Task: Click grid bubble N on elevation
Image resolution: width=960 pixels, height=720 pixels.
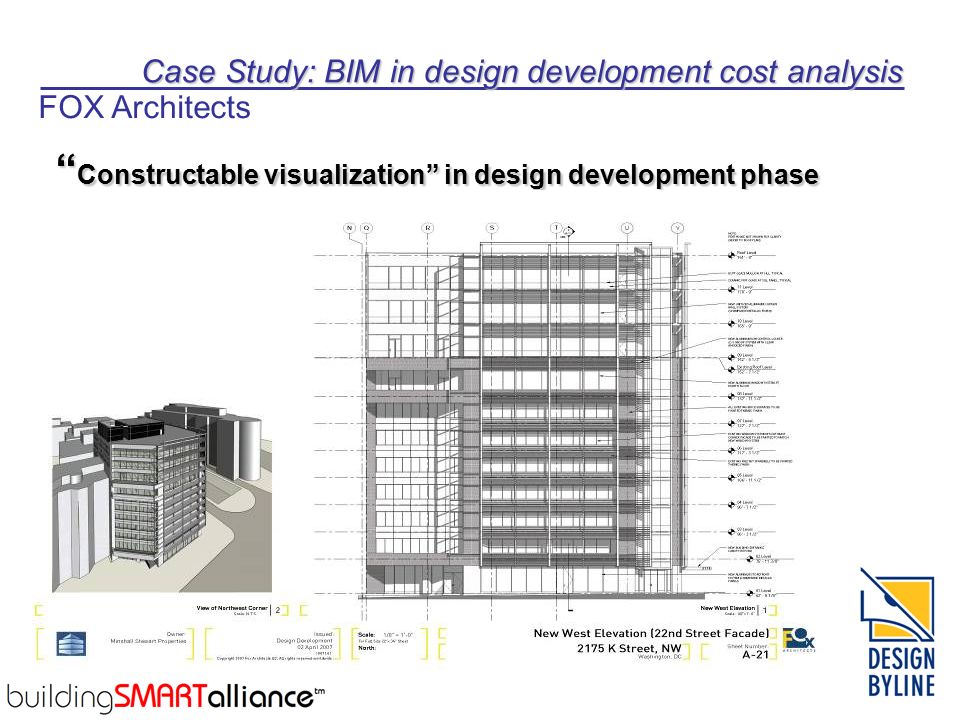Action: point(350,228)
